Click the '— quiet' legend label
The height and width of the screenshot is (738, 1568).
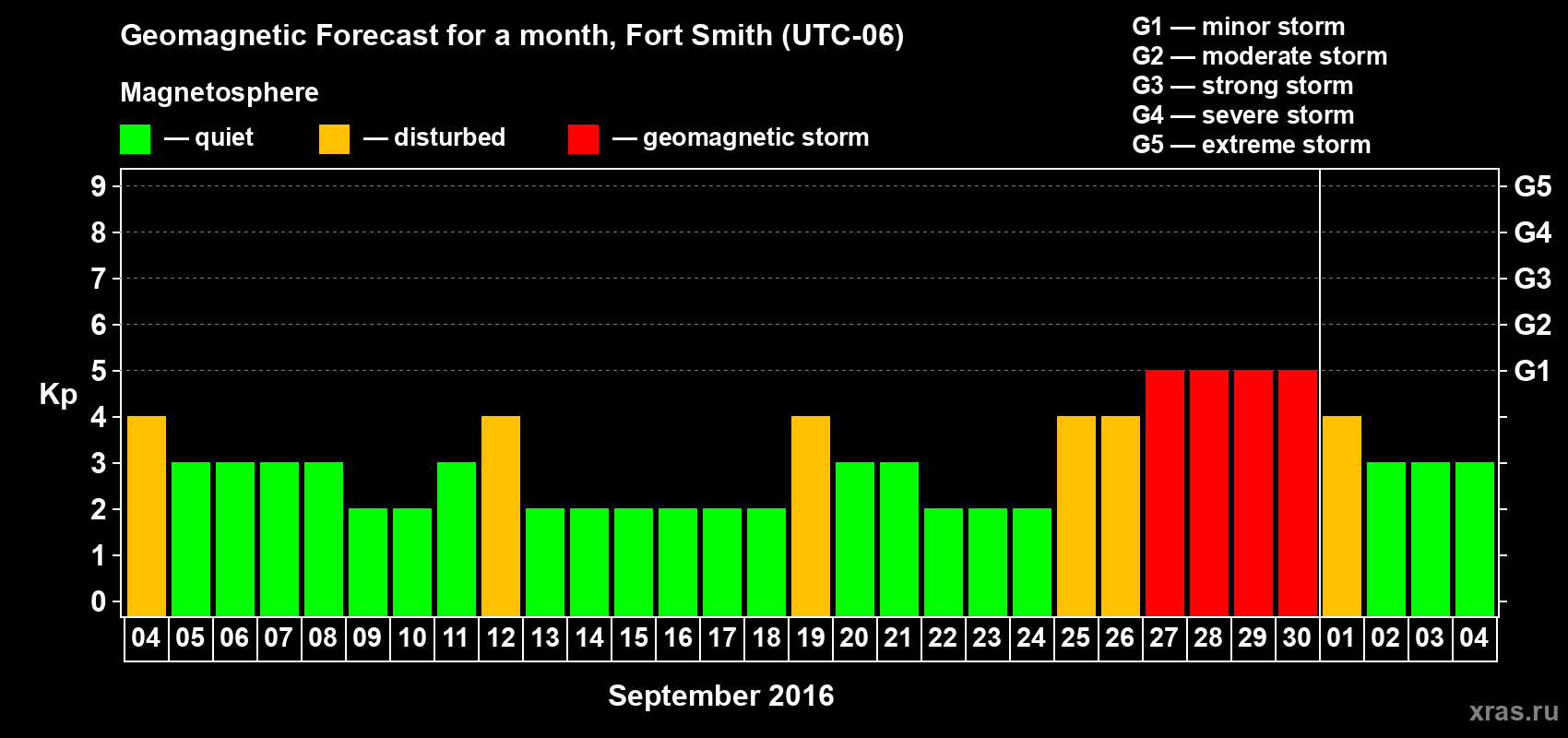click(208, 138)
